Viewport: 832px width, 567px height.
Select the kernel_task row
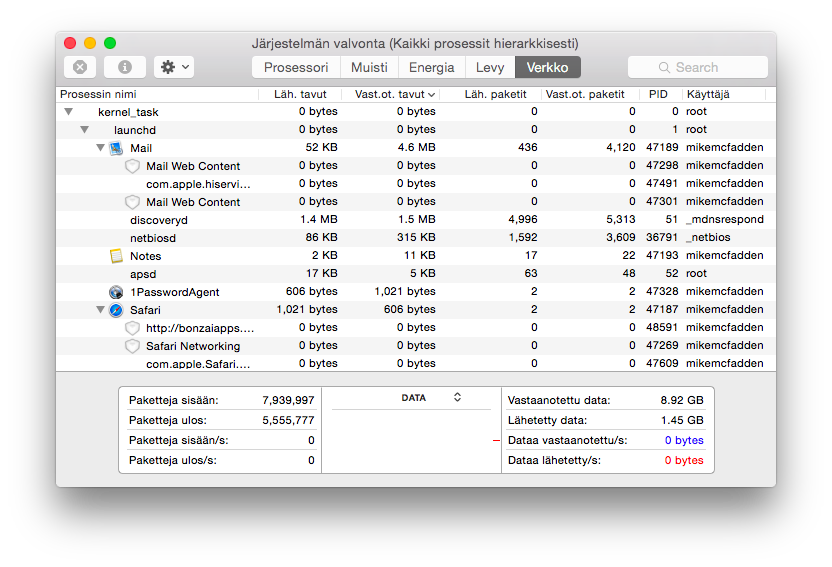pyautogui.click(x=416, y=112)
